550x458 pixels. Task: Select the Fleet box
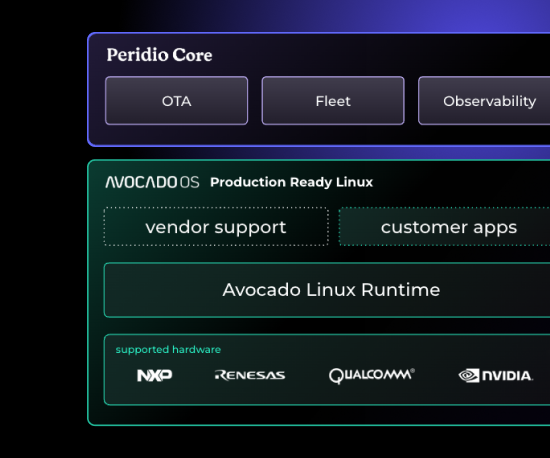[x=333, y=101]
